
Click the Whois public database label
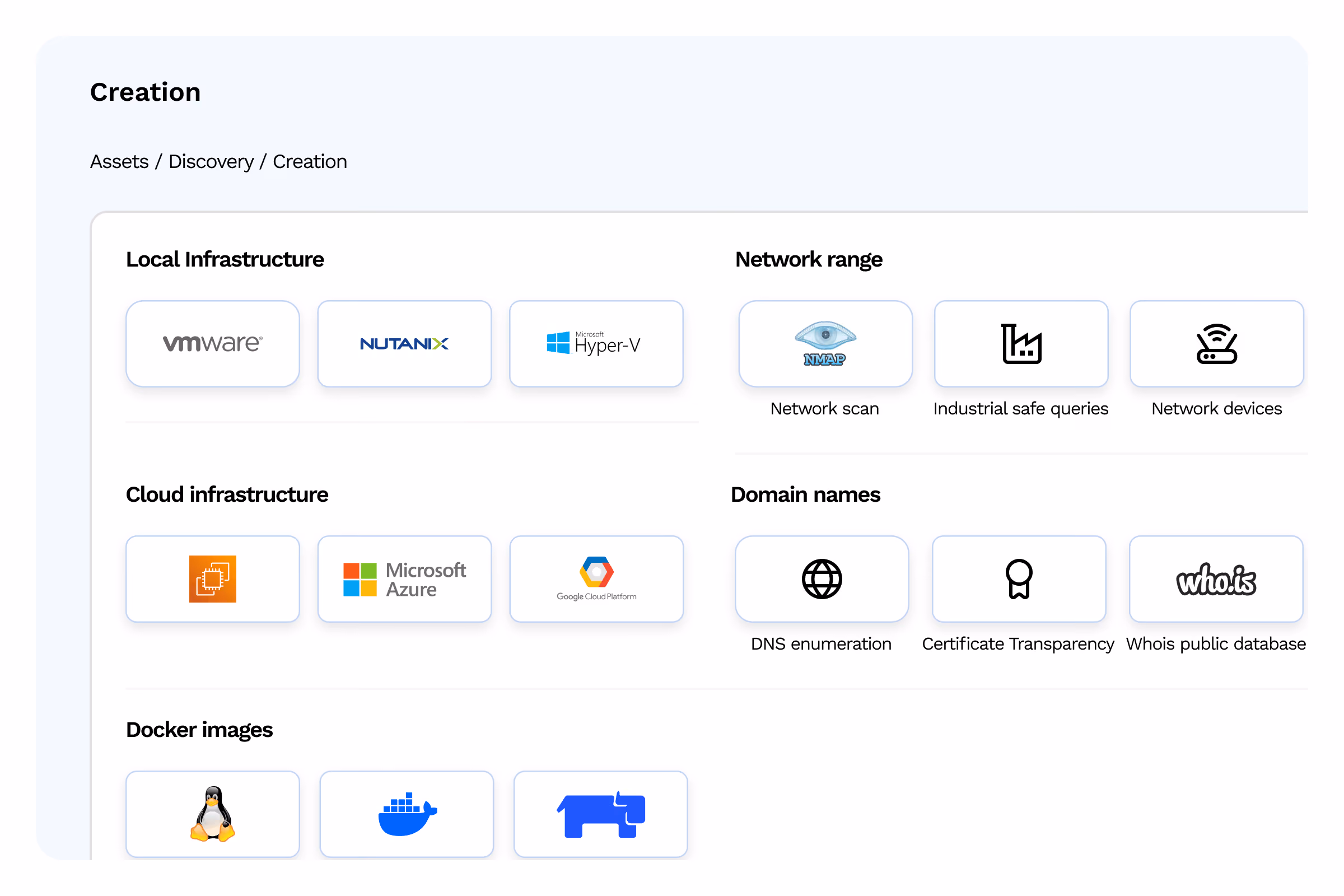pos(1216,644)
